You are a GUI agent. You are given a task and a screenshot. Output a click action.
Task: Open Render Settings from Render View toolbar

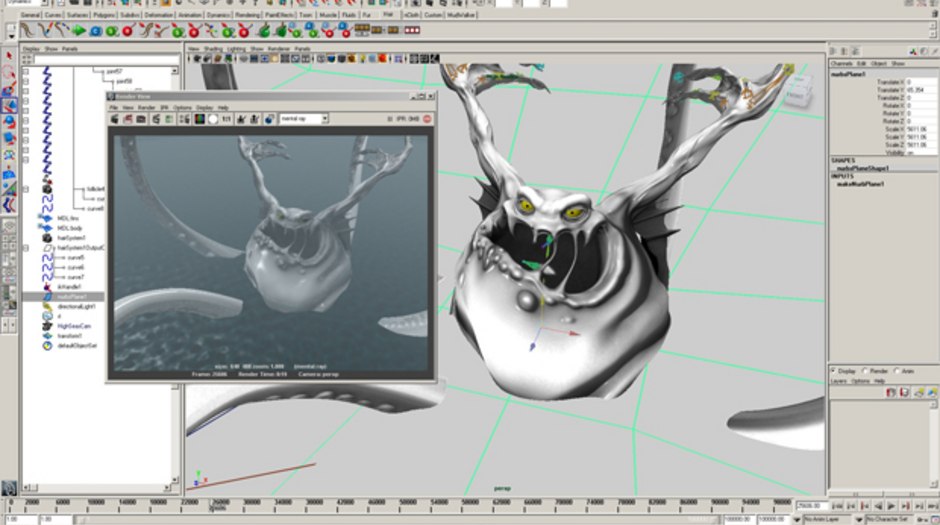pos(184,119)
